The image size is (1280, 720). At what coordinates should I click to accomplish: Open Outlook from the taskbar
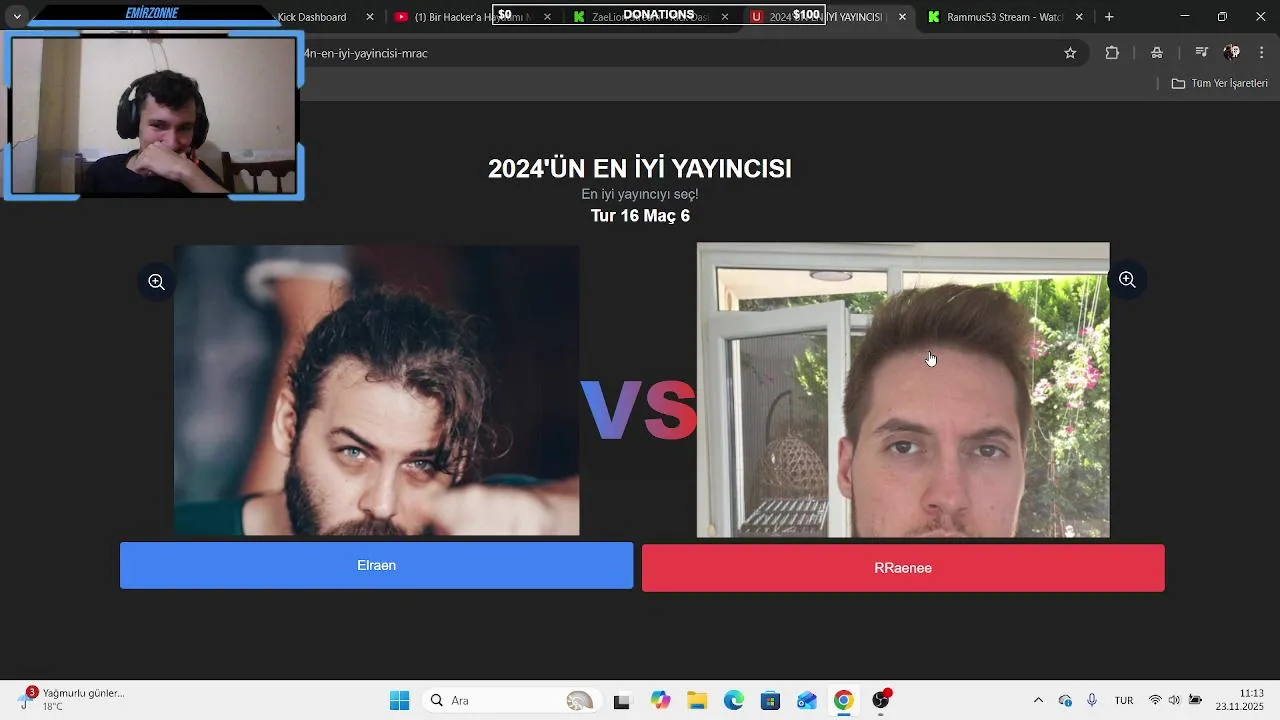pos(807,701)
